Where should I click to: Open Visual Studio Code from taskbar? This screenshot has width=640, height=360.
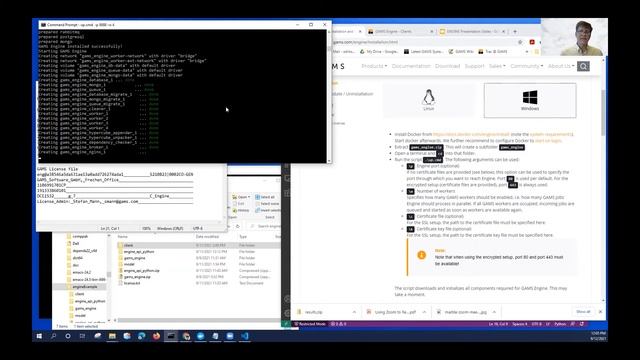(x=245, y=336)
